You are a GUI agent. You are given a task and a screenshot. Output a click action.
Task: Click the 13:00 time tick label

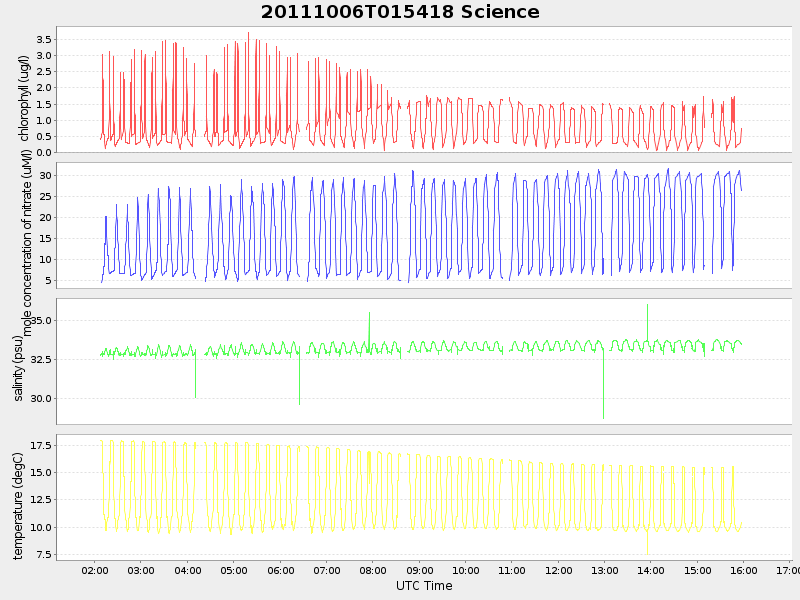coord(605,570)
